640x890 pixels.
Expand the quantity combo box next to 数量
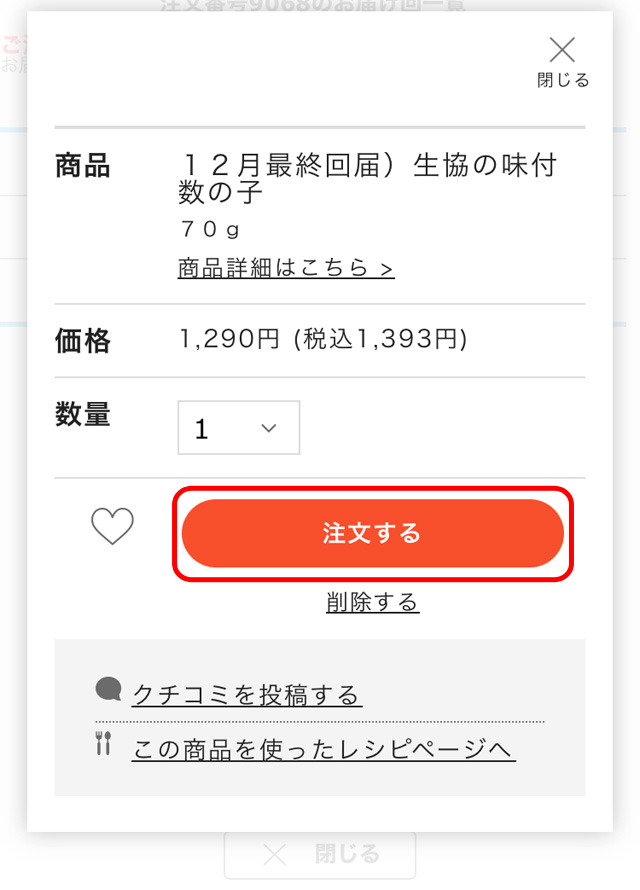coord(238,428)
